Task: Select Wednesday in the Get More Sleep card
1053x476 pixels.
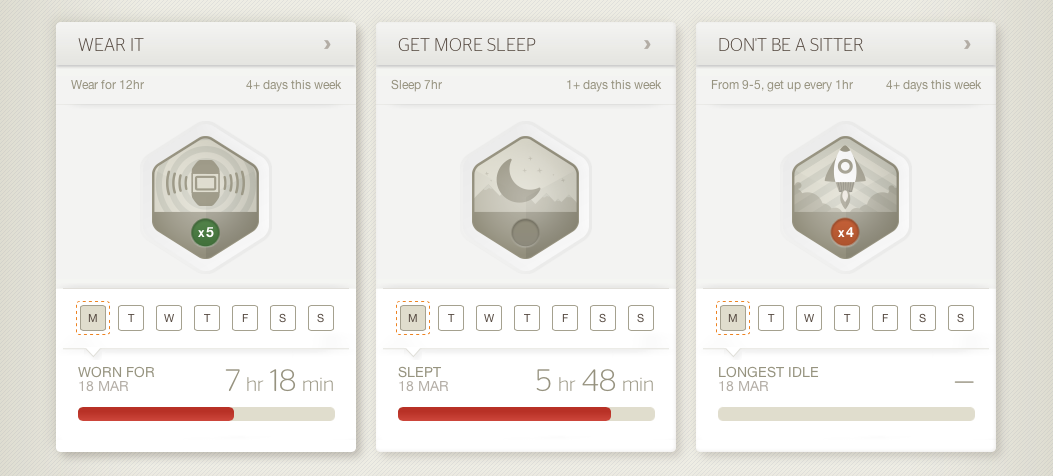Action: point(489,318)
